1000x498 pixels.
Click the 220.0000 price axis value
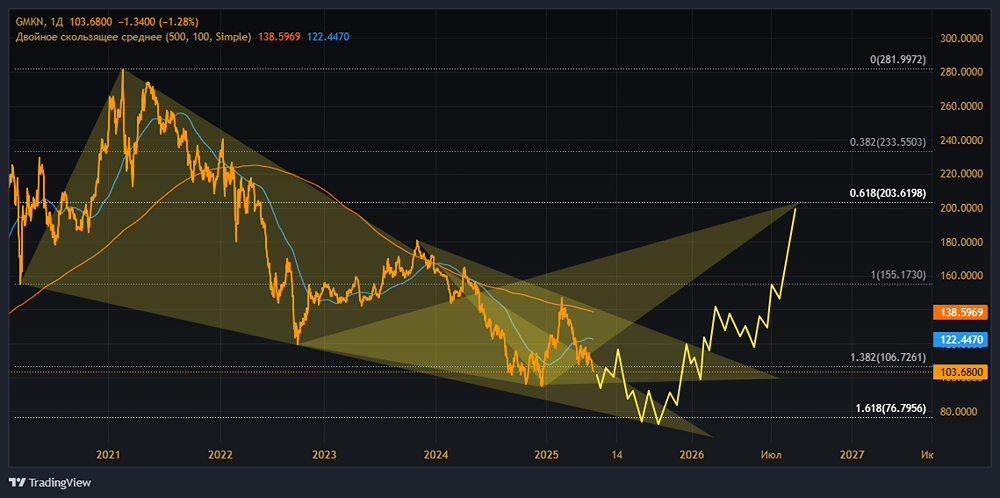[x=962, y=174]
